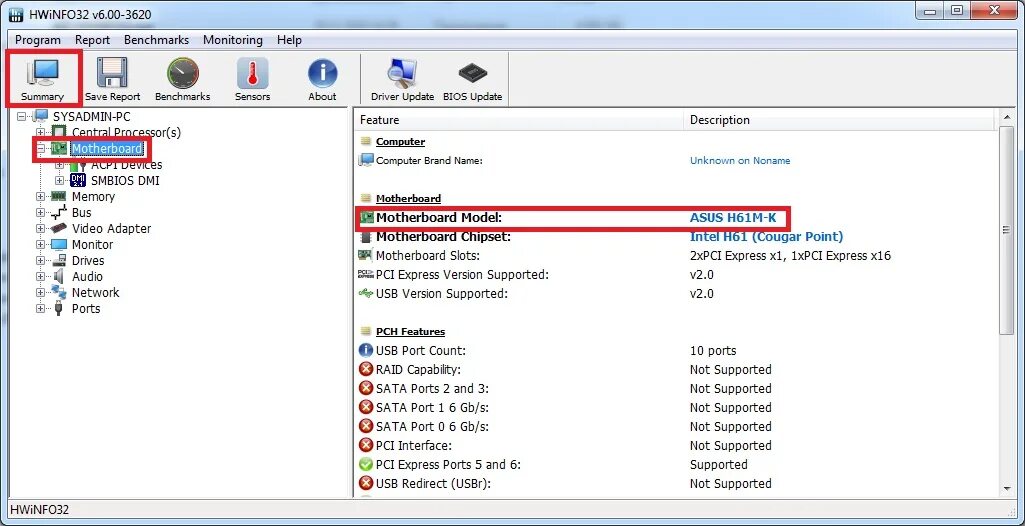The width and height of the screenshot is (1025, 526).
Task: Click the Save Report floppy icon
Action: (112, 73)
